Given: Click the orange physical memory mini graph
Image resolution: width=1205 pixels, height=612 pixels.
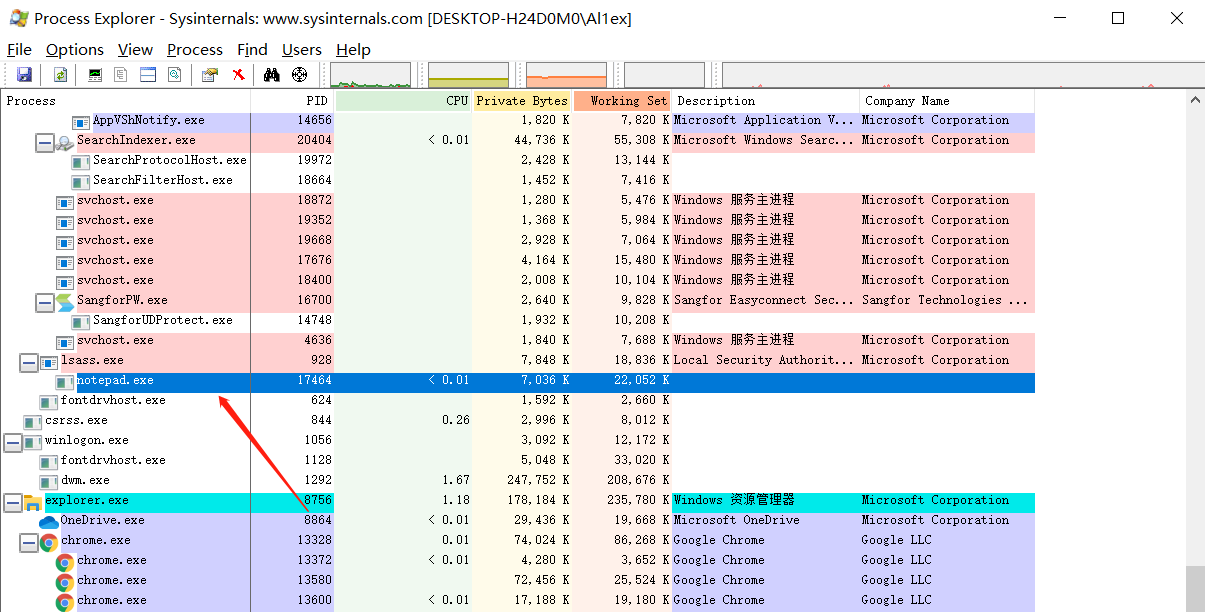Looking at the screenshot, I should [566, 75].
